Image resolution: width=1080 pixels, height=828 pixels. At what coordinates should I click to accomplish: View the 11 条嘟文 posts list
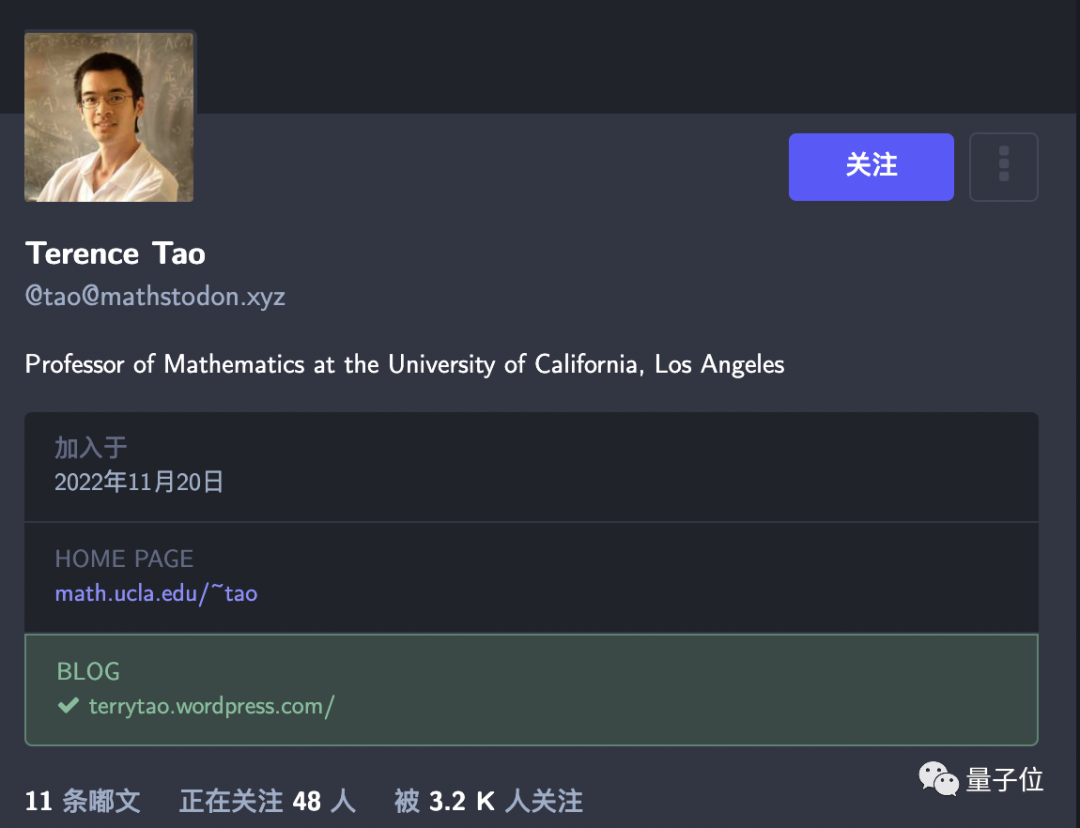point(83,801)
